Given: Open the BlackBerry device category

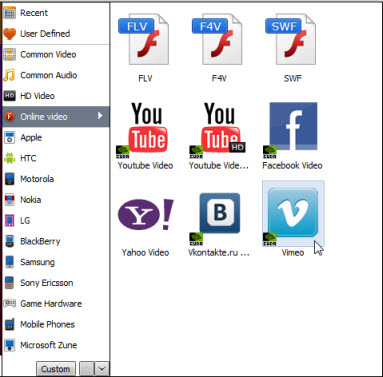Looking at the screenshot, I should [x=56, y=241].
